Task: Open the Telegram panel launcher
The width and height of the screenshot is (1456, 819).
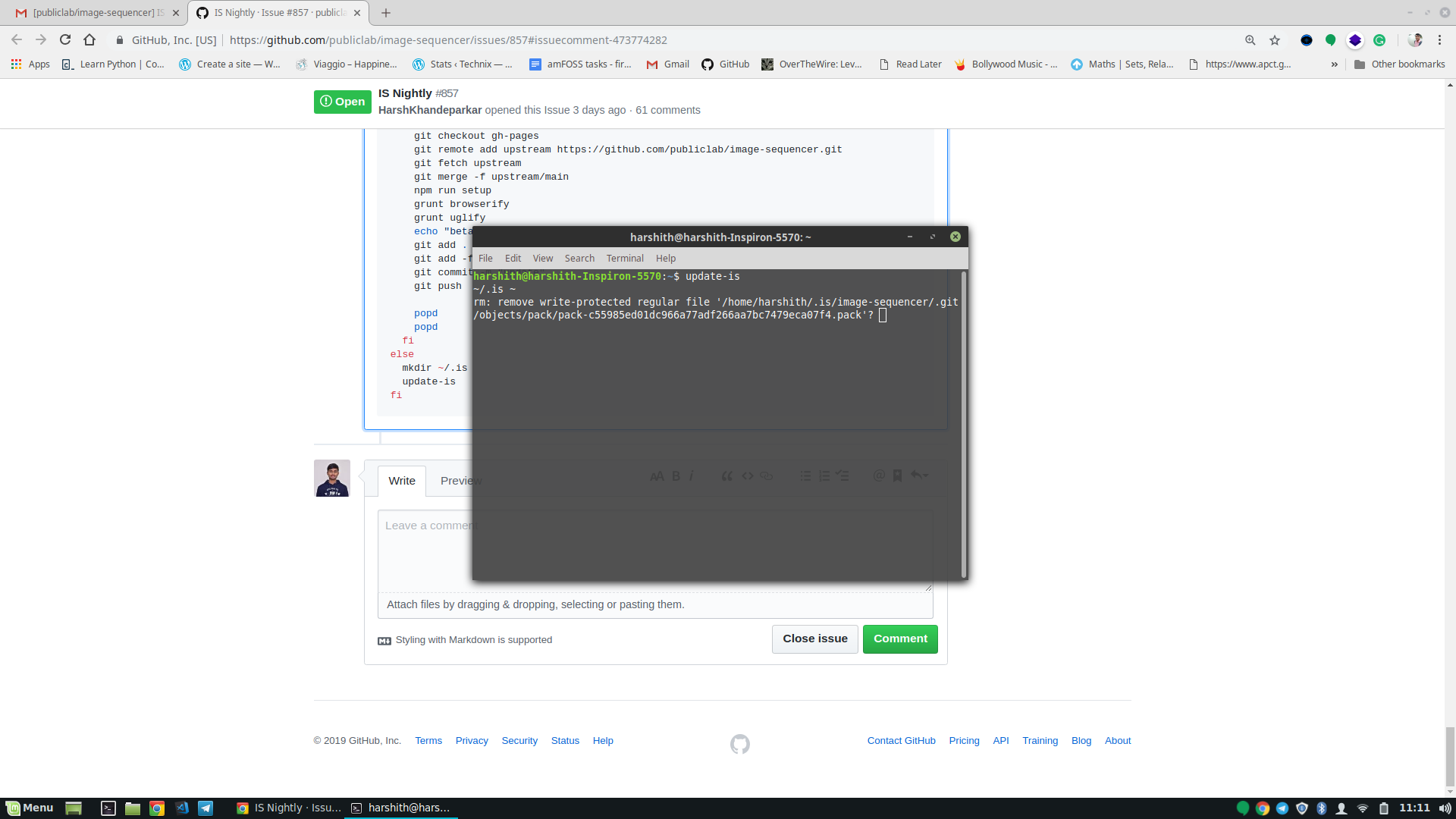Action: 206,808
